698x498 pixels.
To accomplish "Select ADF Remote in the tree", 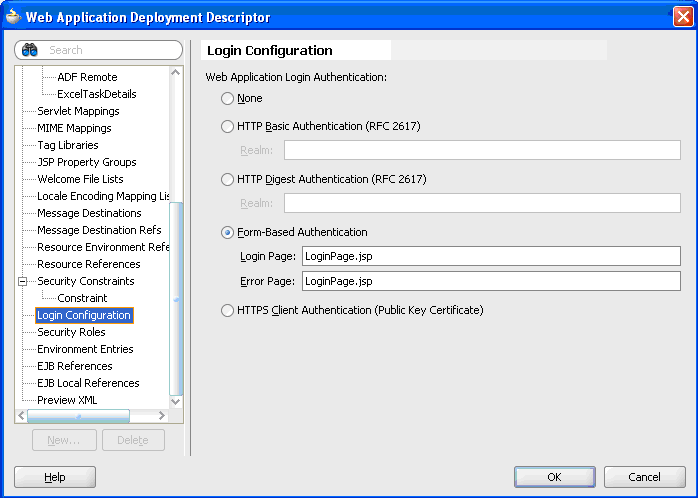I will coord(87,77).
